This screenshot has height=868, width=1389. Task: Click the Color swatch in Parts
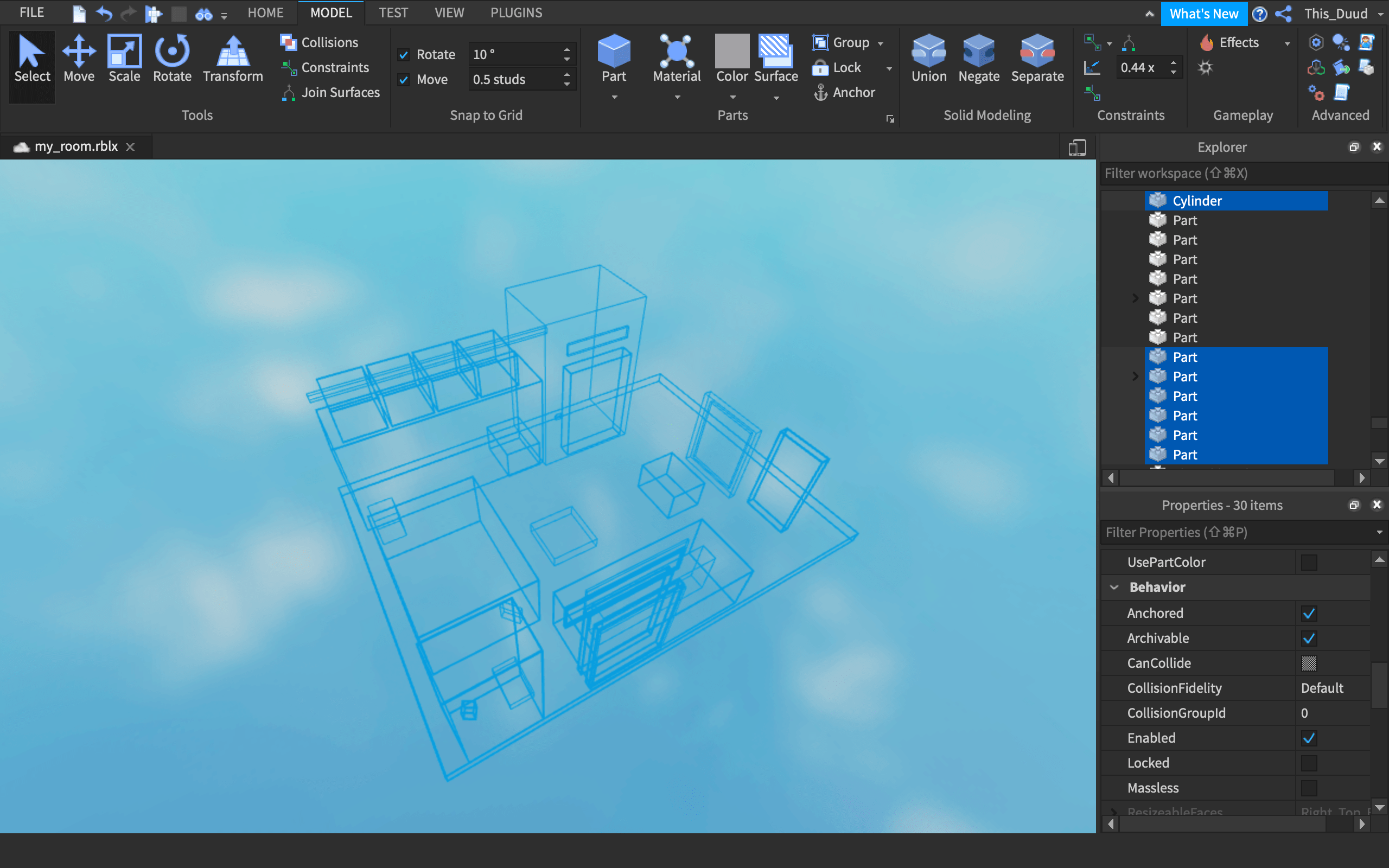click(732, 50)
